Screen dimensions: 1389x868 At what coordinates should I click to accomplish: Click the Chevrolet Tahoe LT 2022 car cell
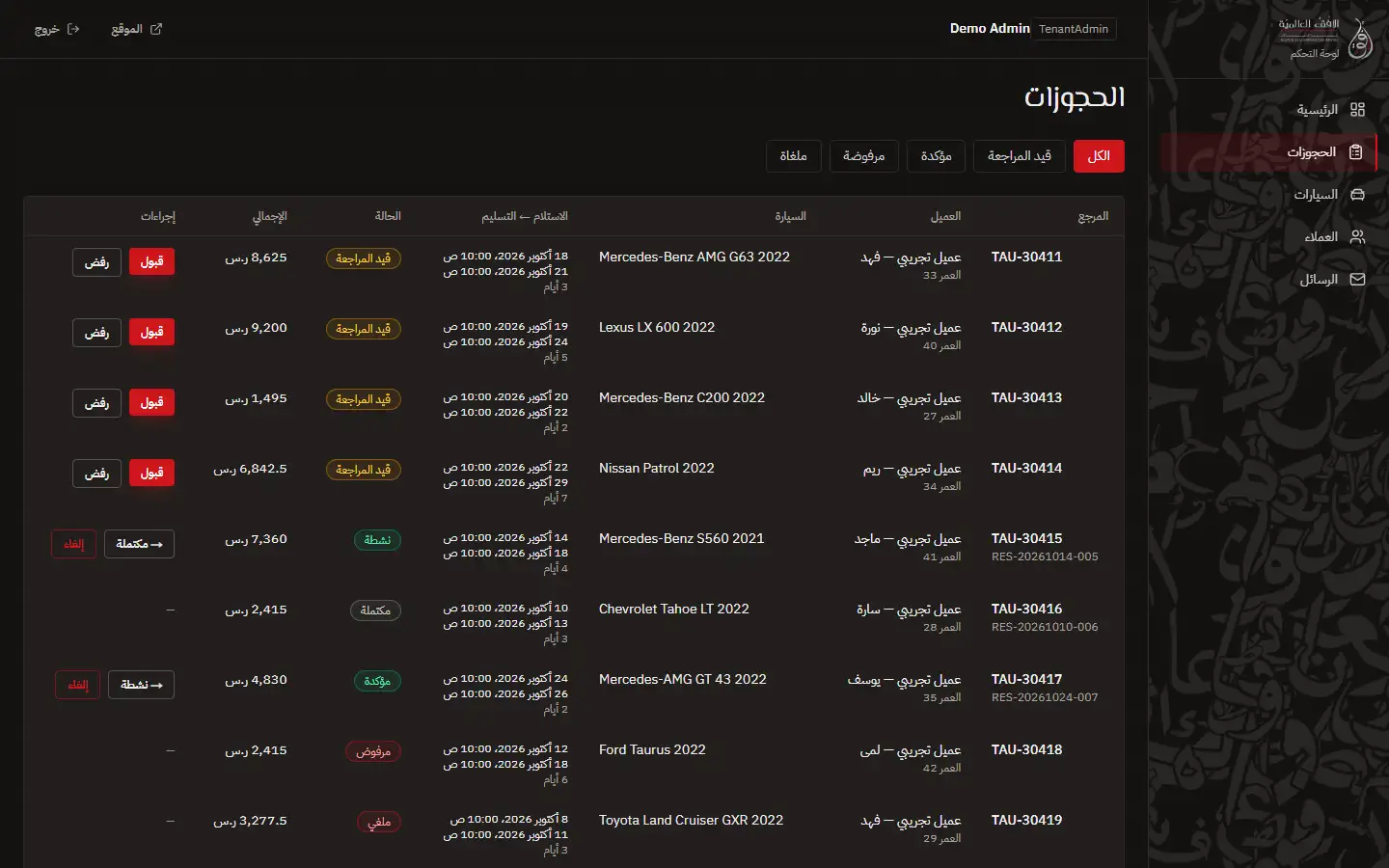(x=673, y=609)
